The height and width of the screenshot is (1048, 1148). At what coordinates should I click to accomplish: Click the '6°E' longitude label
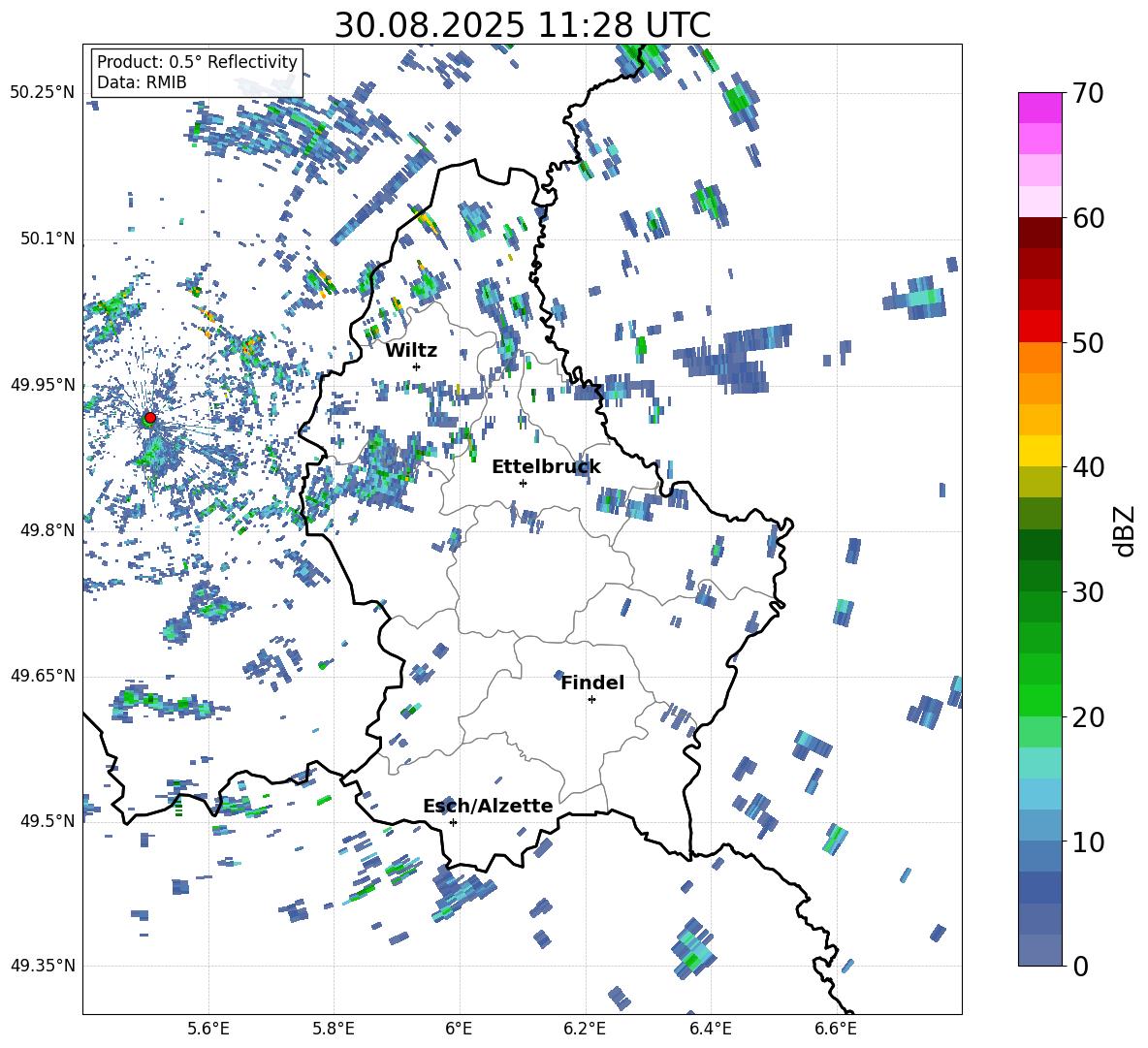pyautogui.click(x=459, y=1029)
